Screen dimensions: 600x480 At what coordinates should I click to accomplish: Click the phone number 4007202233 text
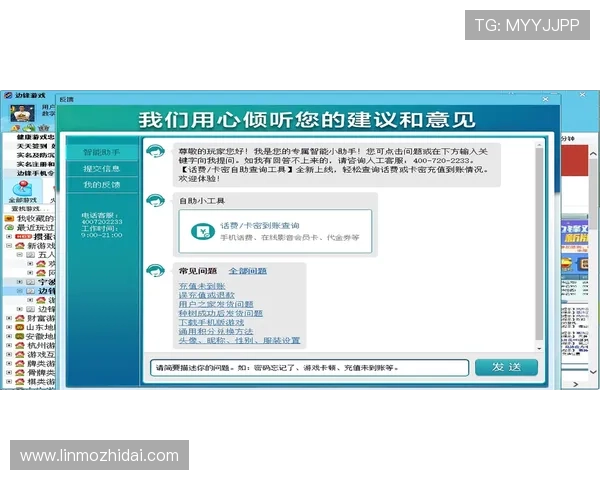point(102,222)
